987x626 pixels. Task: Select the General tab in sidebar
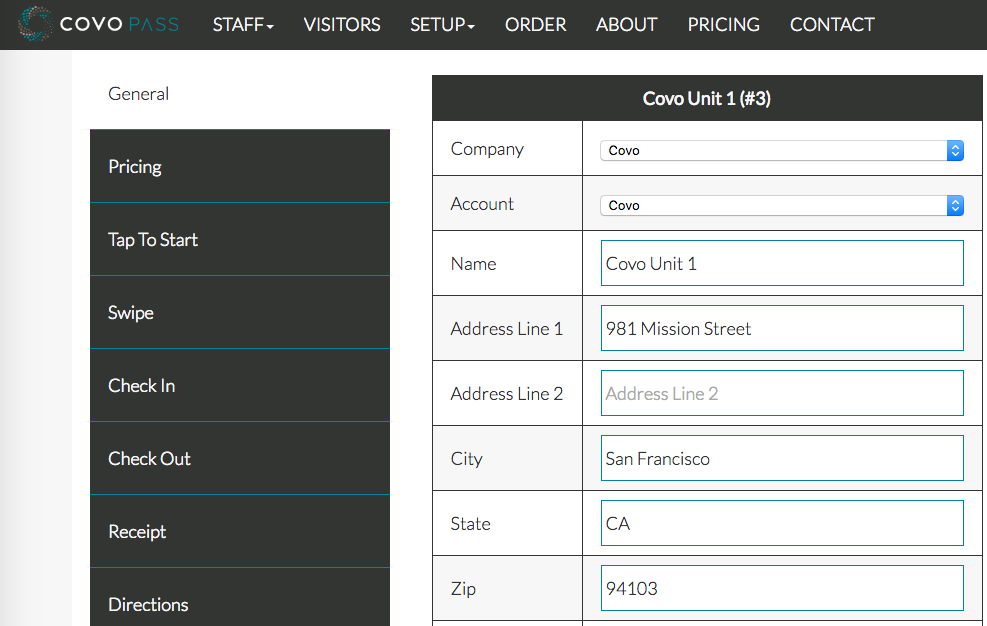(240, 93)
